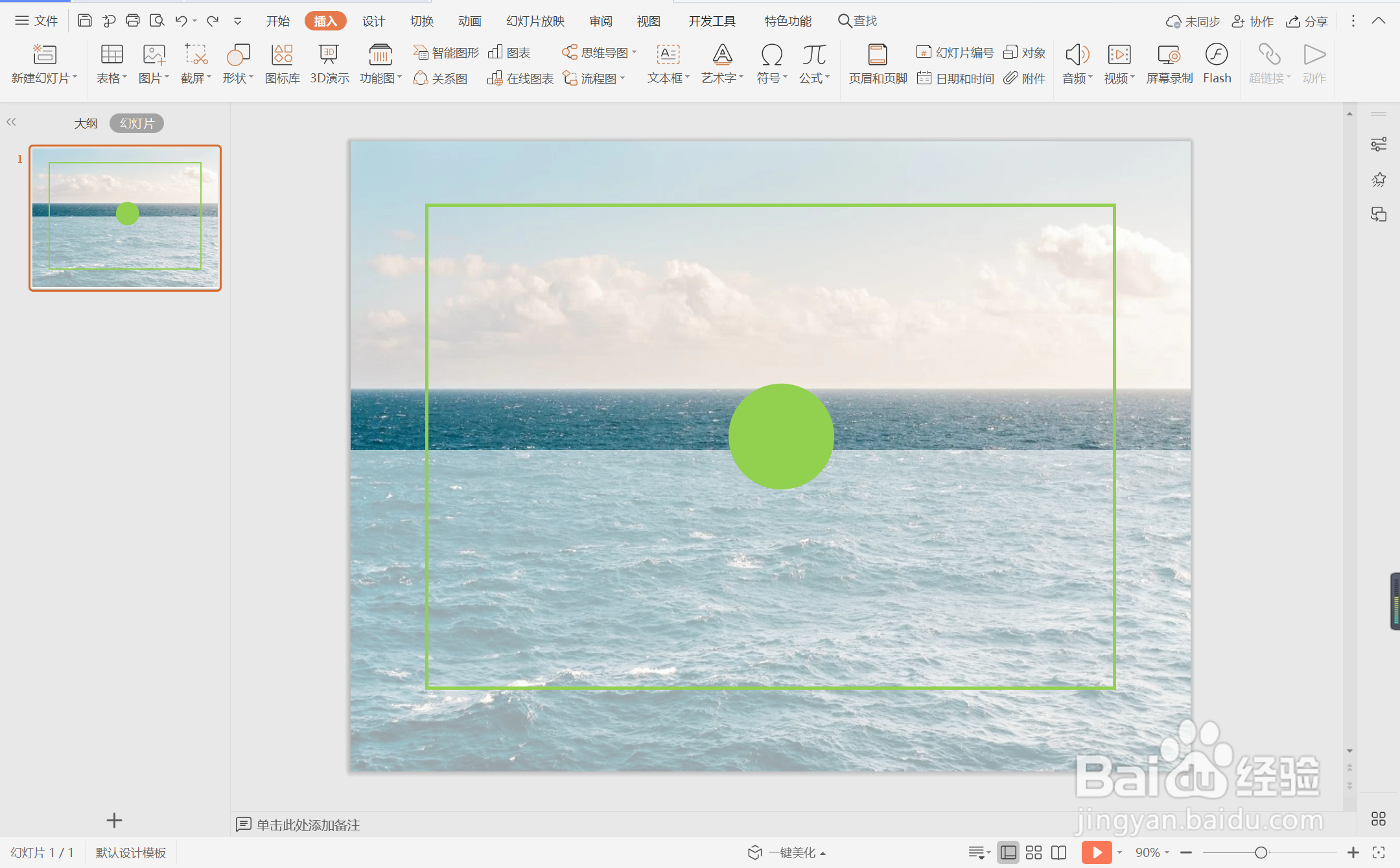
Task: Switch to slide sorter view
Action: [1034, 852]
